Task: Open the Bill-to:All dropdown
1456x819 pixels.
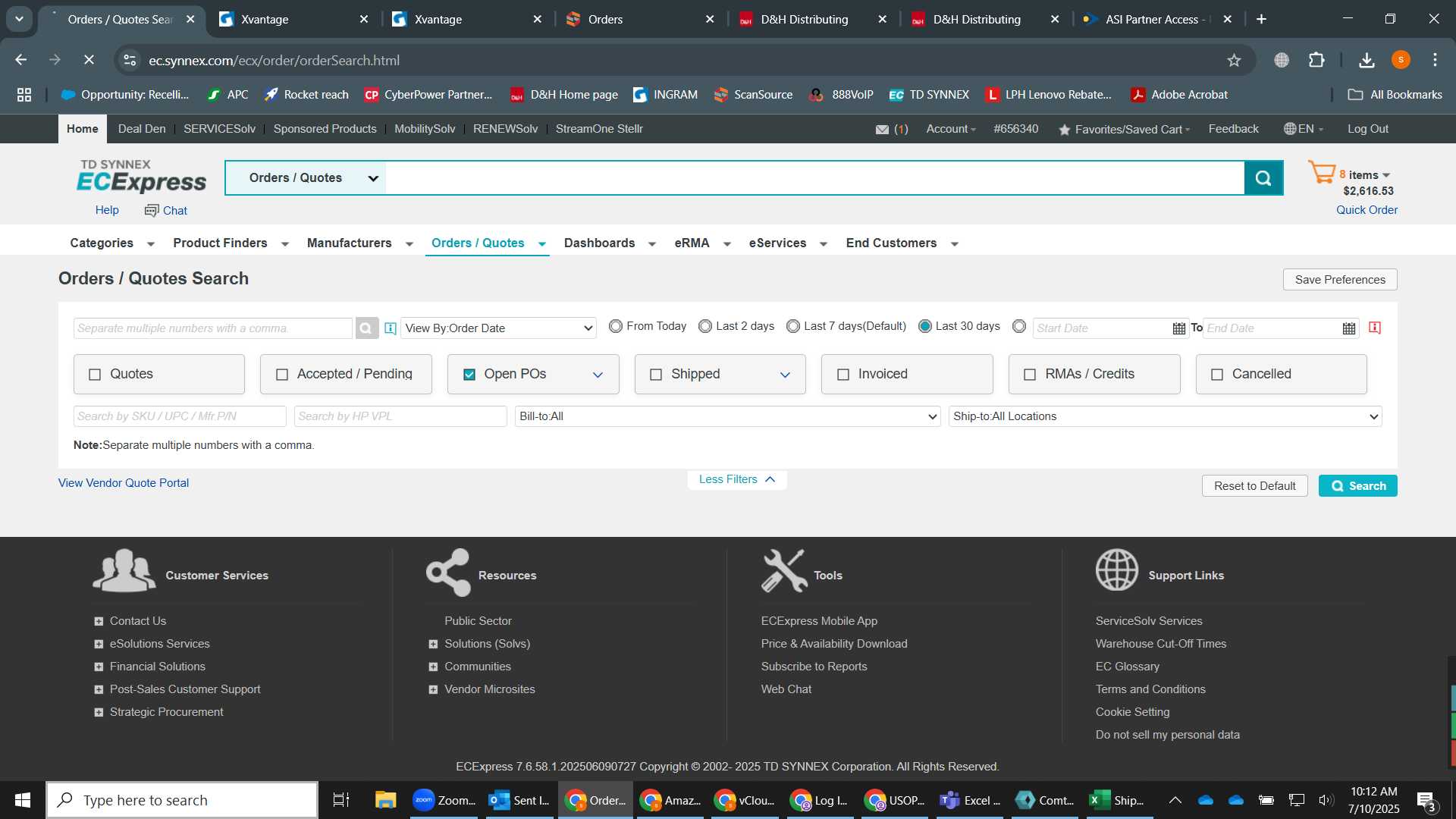Action: pyautogui.click(x=727, y=416)
